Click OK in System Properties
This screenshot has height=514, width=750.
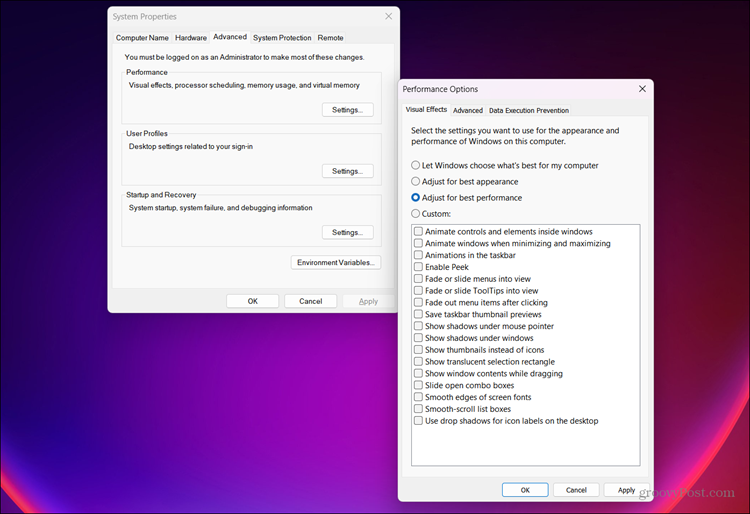253,301
